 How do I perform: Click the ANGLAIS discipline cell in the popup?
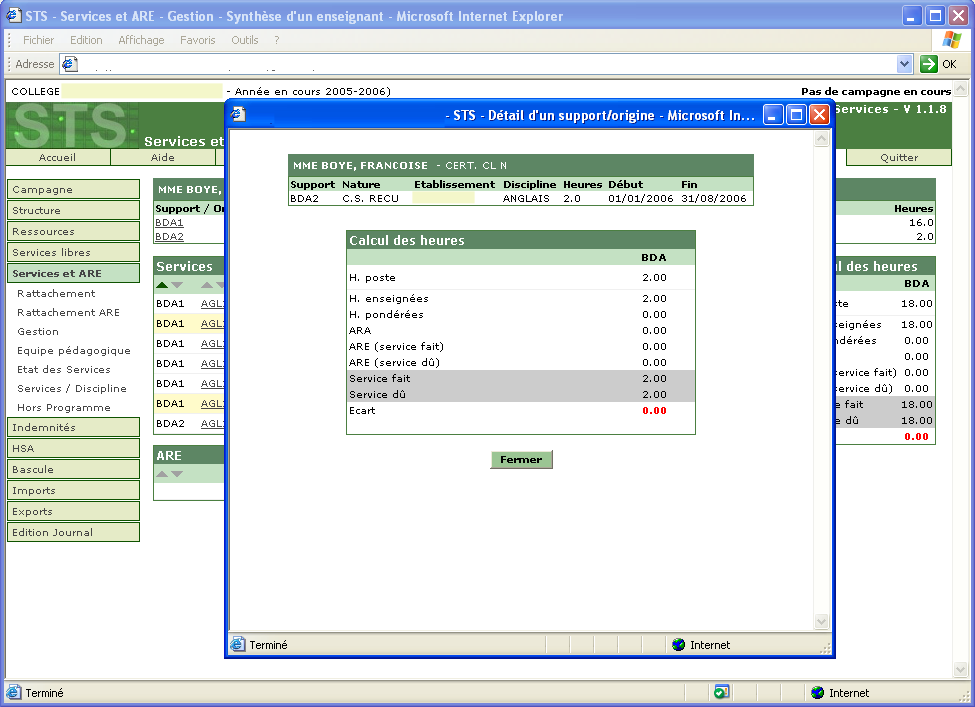click(526, 198)
